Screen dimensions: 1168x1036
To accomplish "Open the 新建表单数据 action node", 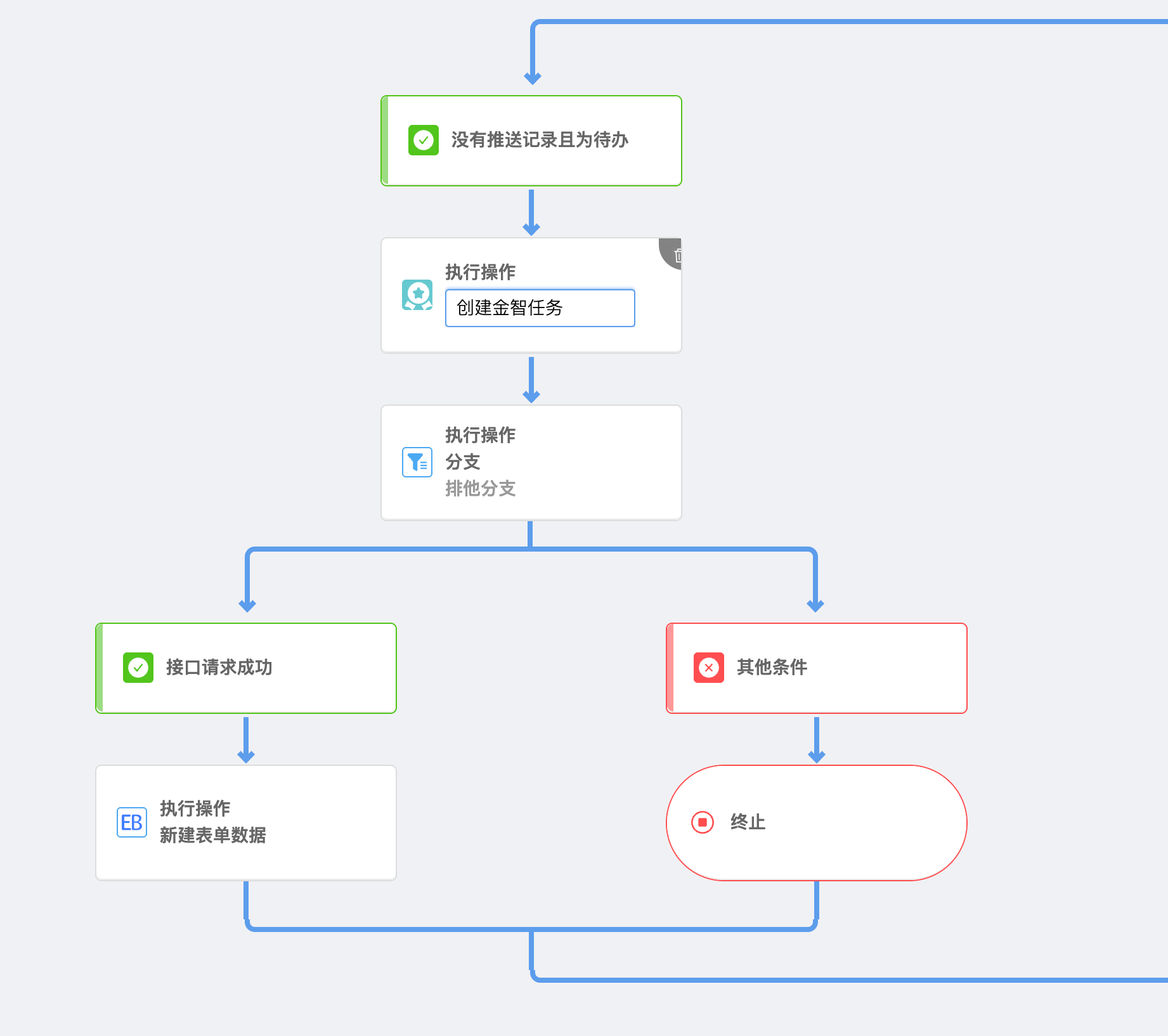I will [x=246, y=823].
